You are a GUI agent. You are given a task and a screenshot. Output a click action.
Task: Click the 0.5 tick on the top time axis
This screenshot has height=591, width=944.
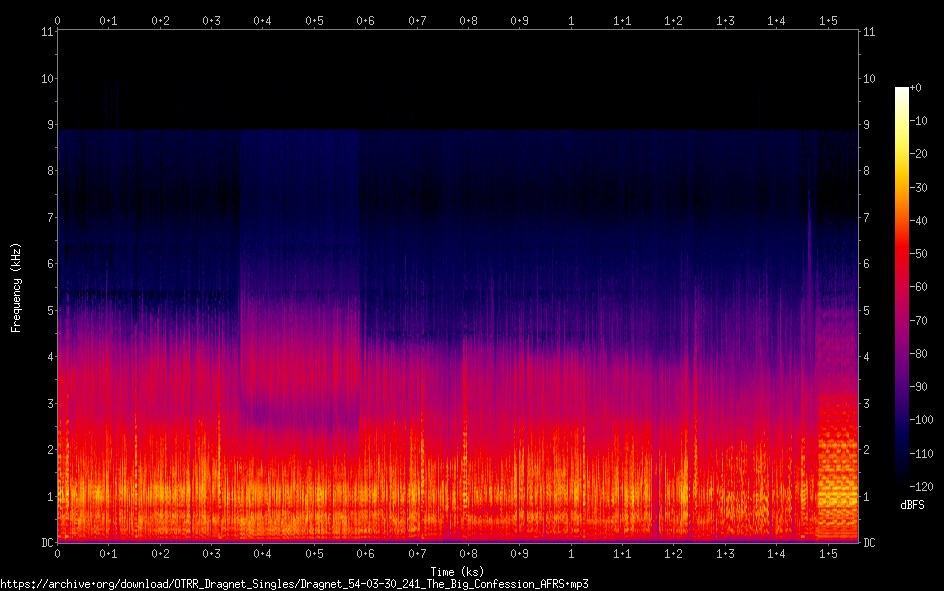[314, 20]
